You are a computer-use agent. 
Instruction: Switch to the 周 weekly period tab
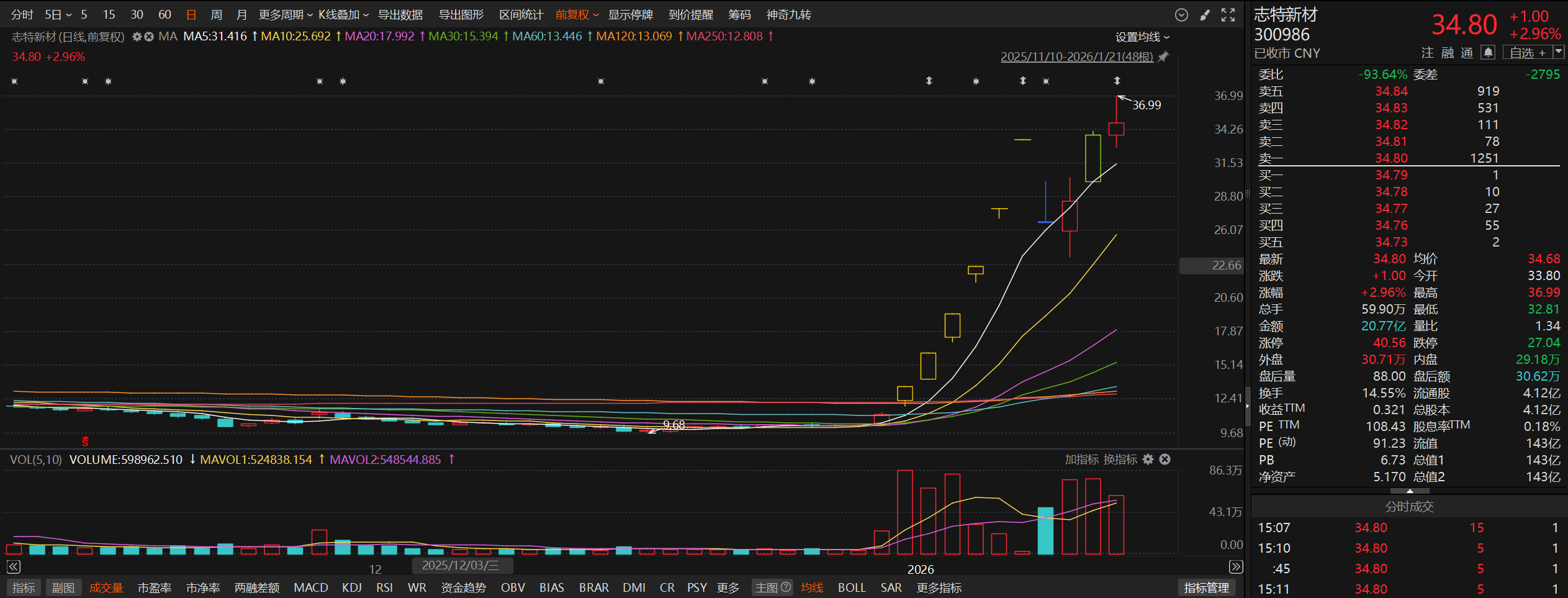point(216,15)
